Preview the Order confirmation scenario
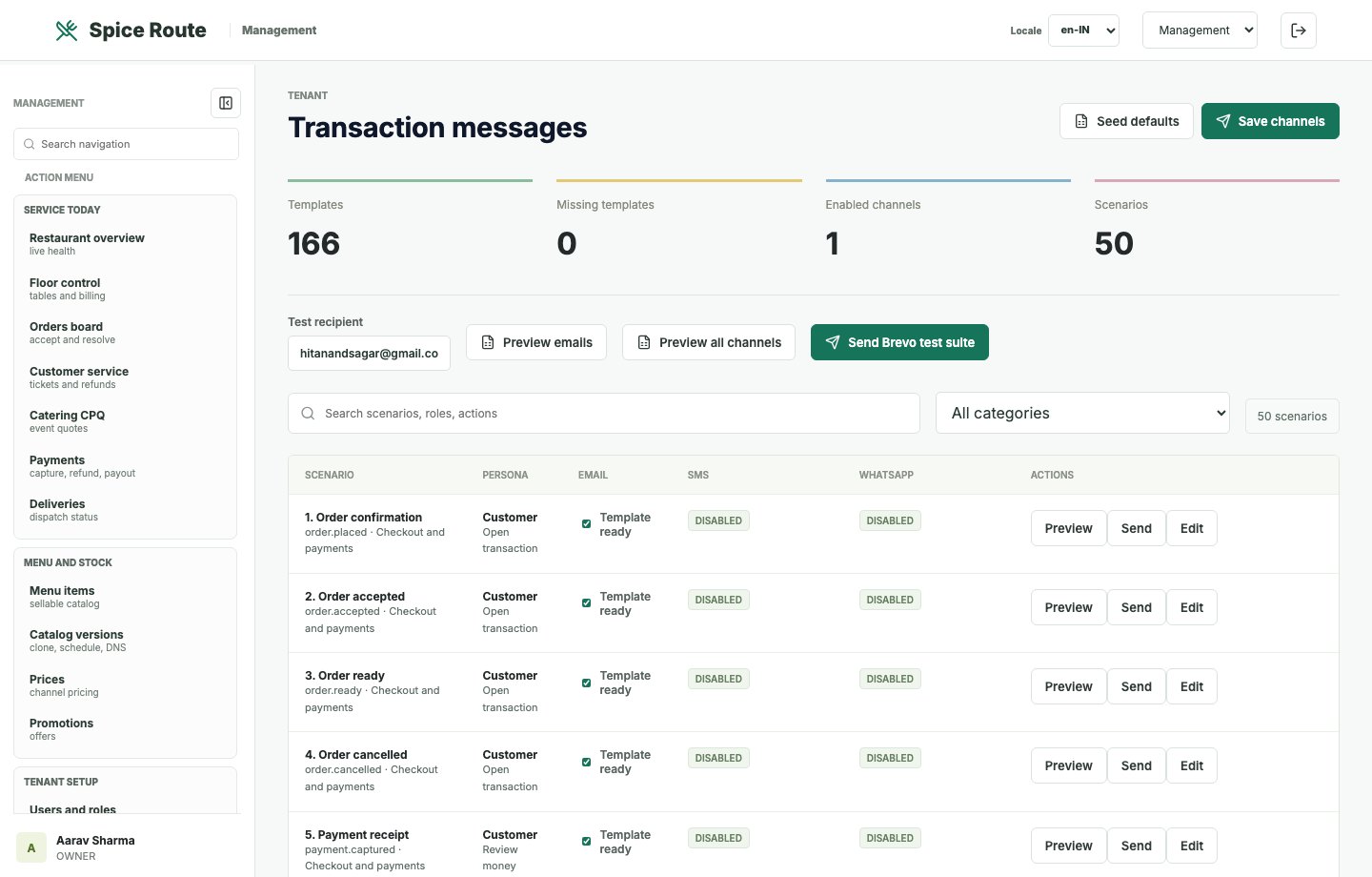Image resolution: width=1372 pixels, height=877 pixels. coord(1068,528)
